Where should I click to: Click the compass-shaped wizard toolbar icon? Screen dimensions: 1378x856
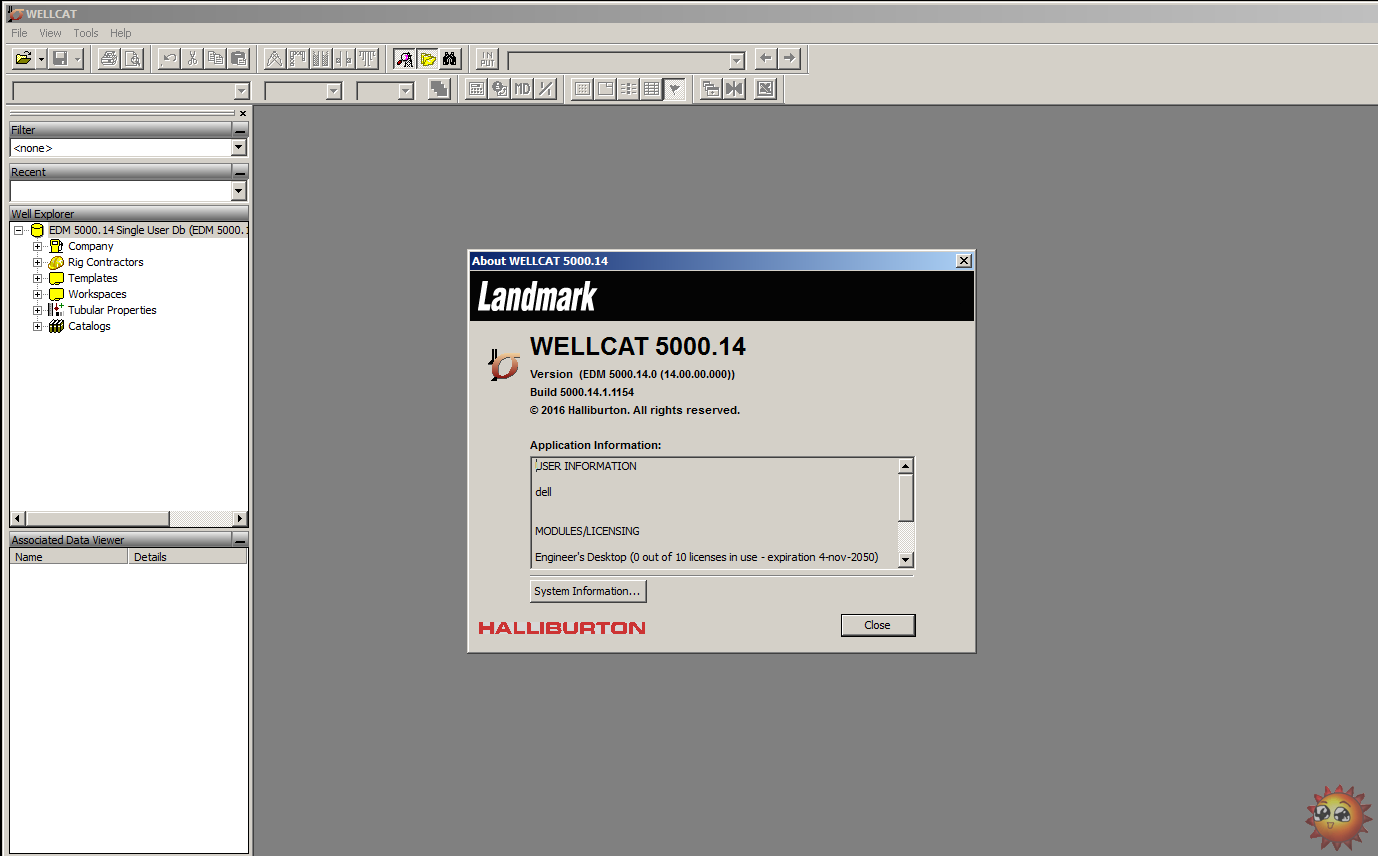tap(275, 59)
